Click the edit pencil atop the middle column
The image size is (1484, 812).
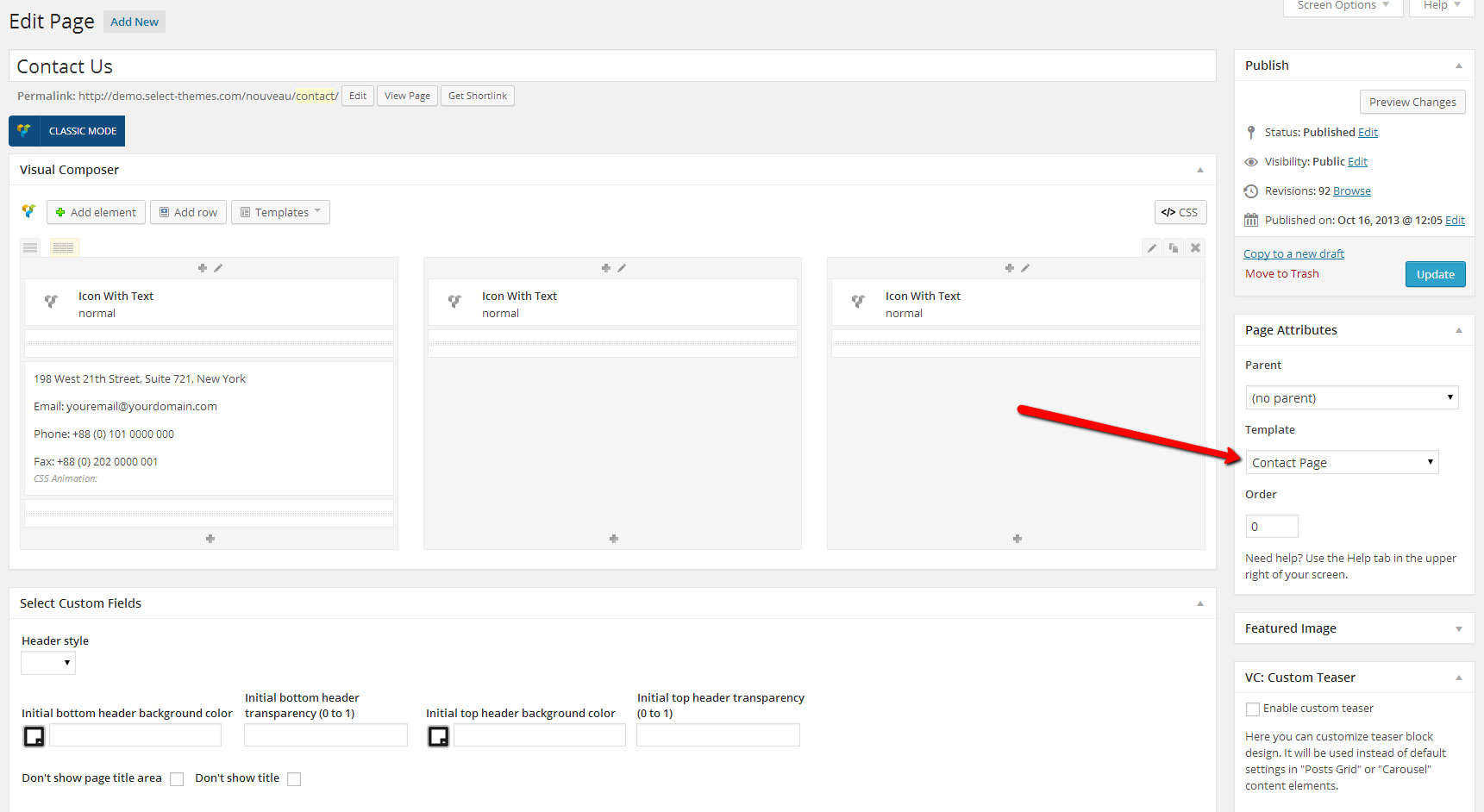point(622,268)
